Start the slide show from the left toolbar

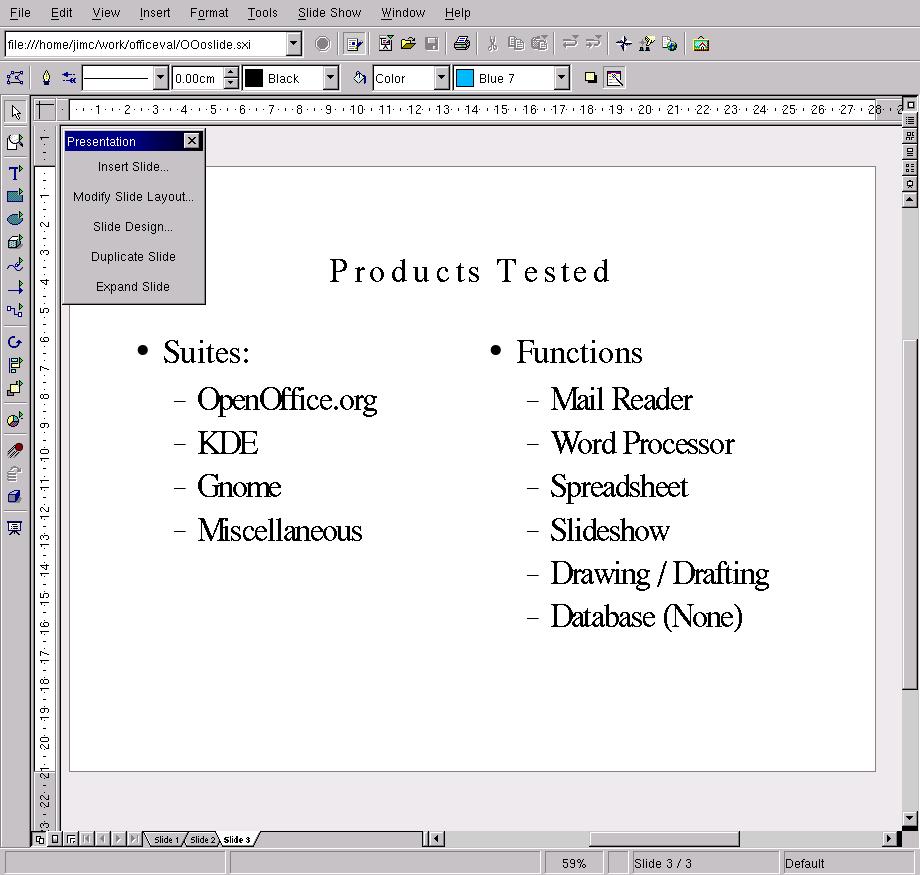point(15,528)
